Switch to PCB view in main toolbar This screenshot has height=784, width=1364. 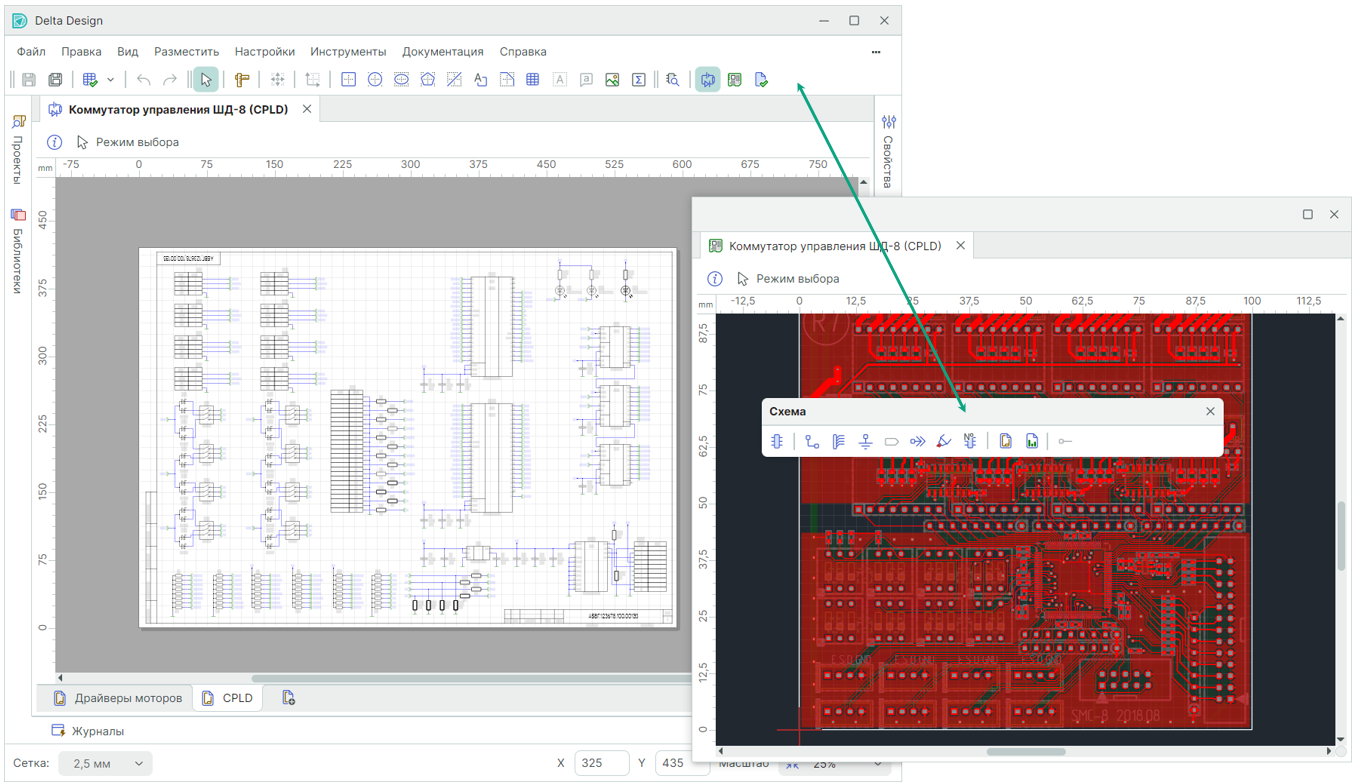click(x=735, y=80)
